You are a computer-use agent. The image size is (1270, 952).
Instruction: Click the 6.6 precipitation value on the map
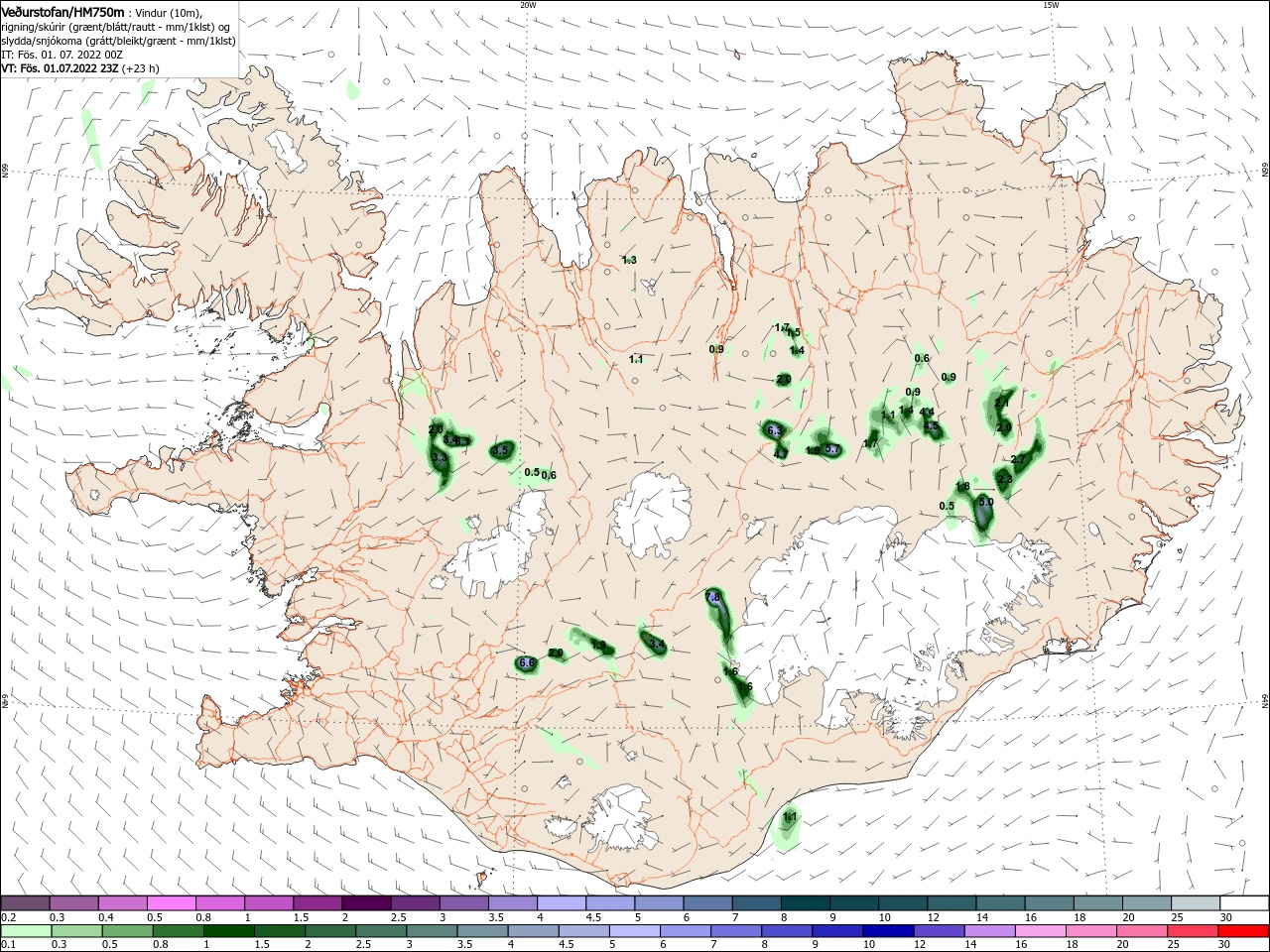527,662
